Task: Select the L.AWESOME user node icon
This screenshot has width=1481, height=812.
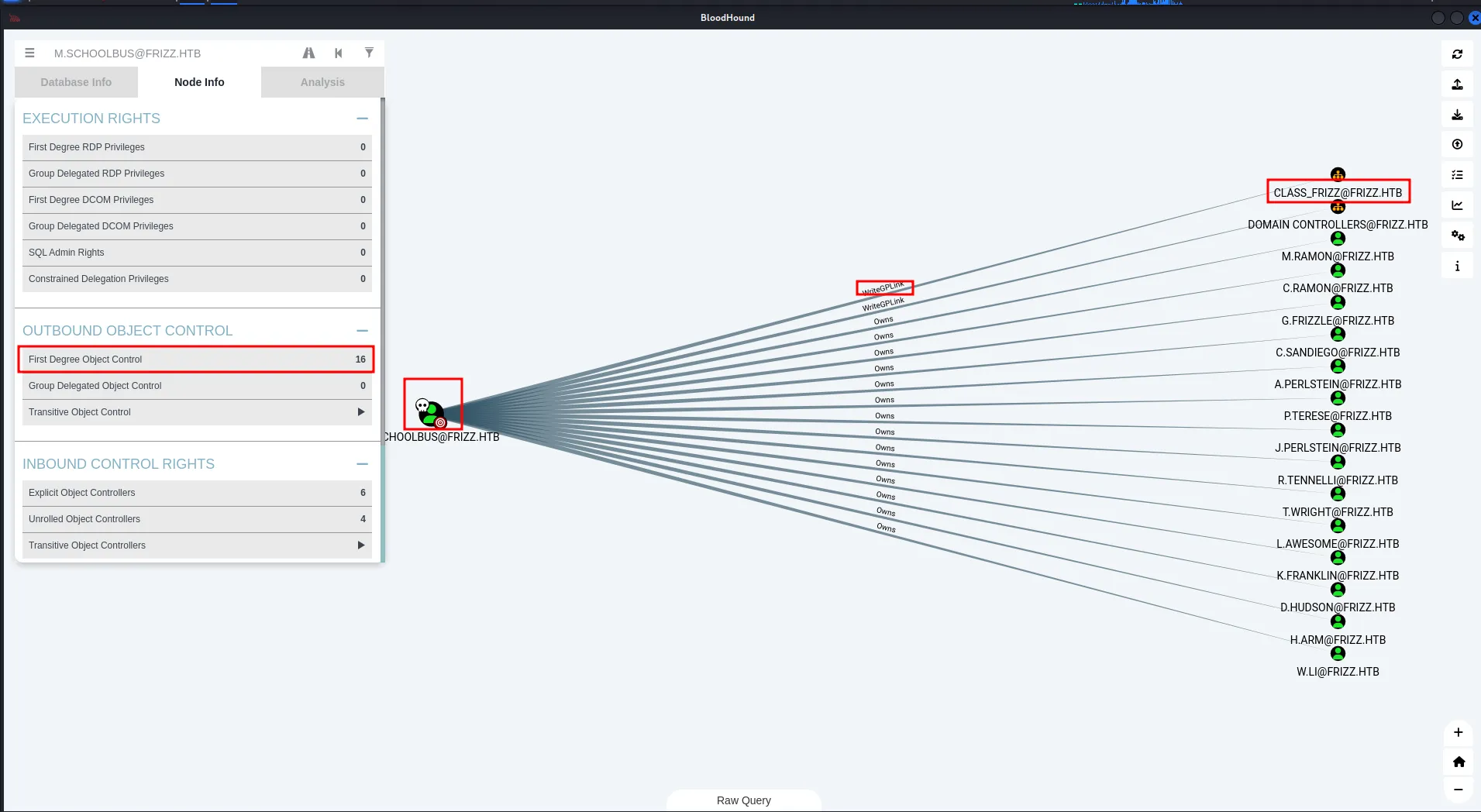Action: click(x=1338, y=525)
